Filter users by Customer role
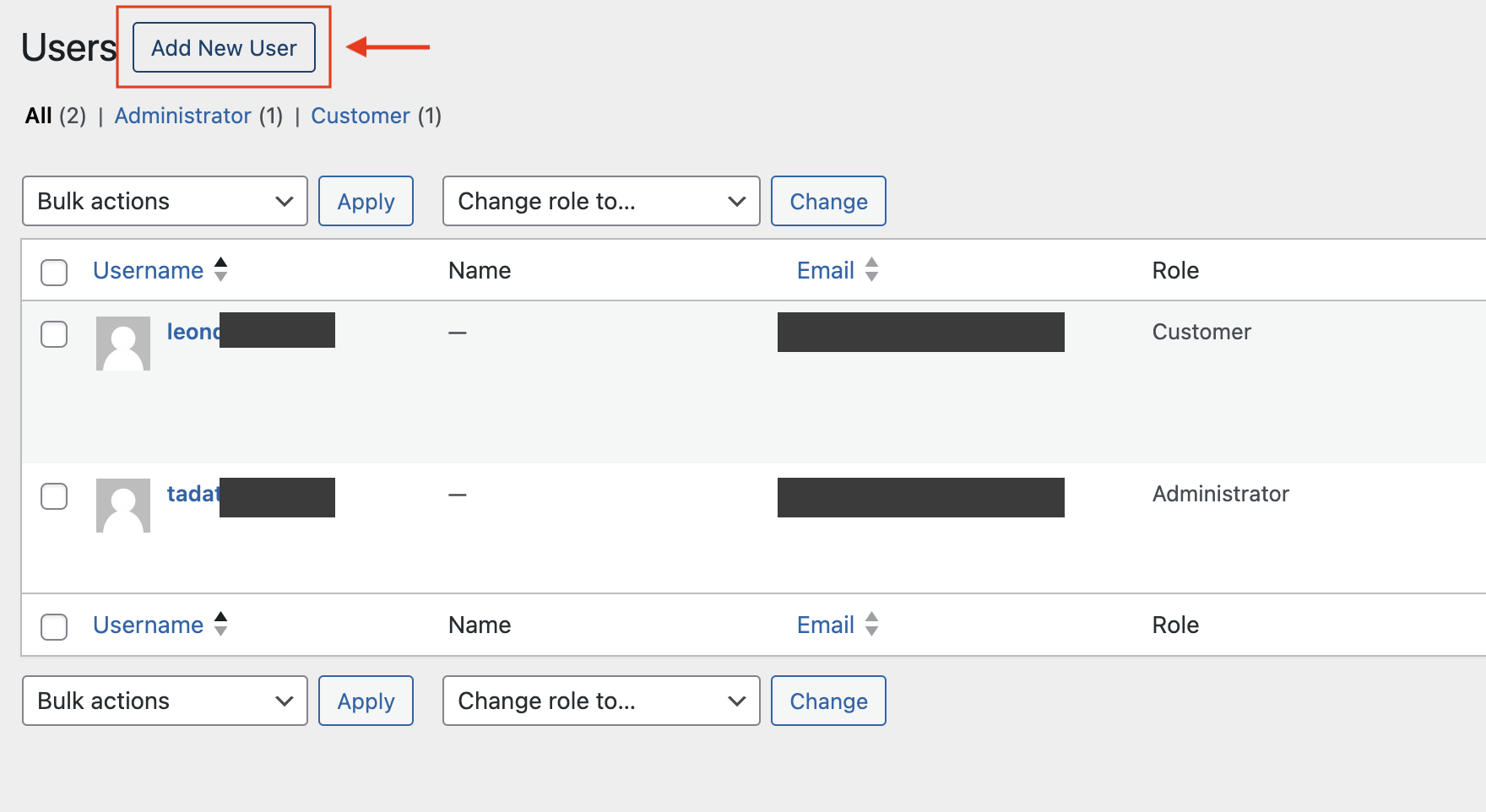 360,116
